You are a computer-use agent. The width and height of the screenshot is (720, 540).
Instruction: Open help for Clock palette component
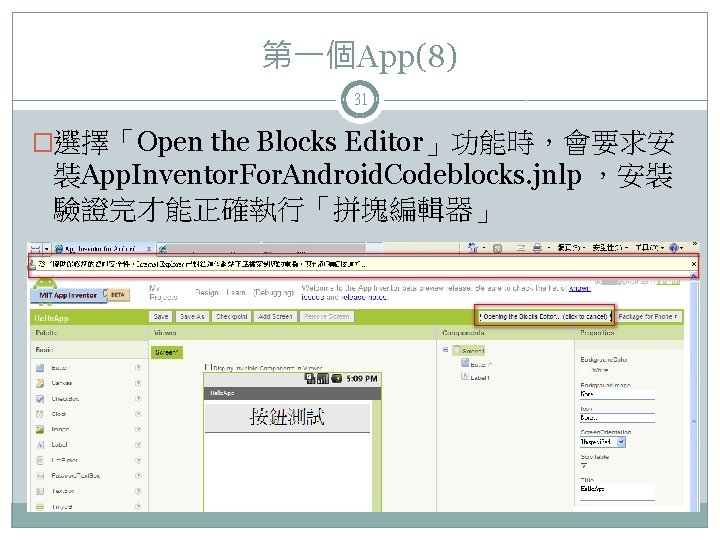[138, 414]
